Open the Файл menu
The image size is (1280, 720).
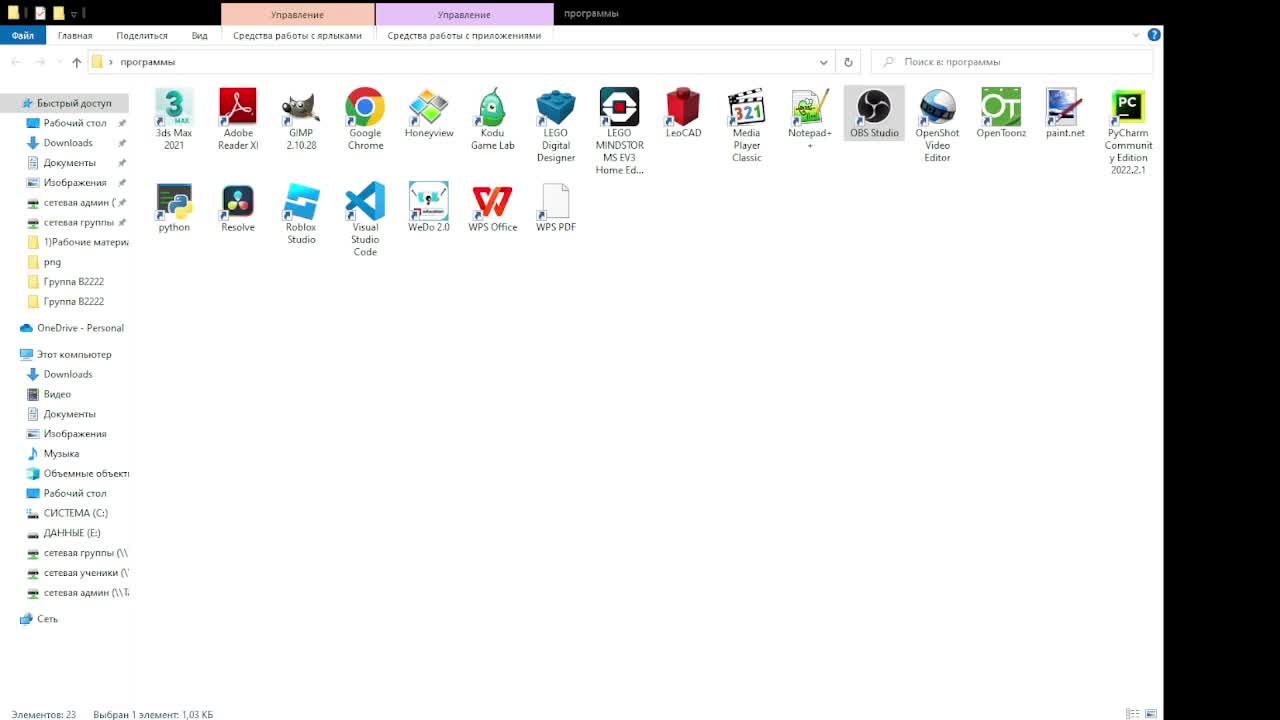(x=22, y=35)
